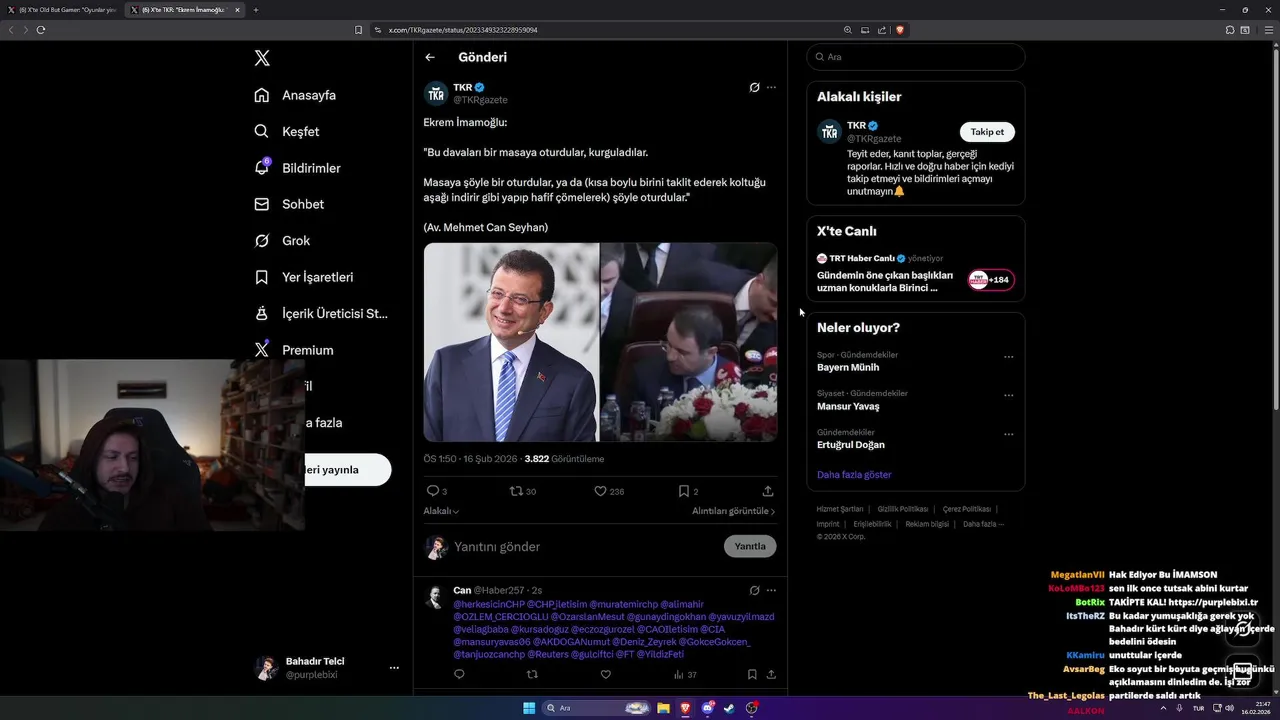Open the Premium page
The width and height of the screenshot is (1280, 720).
pyautogui.click(x=293, y=350)
